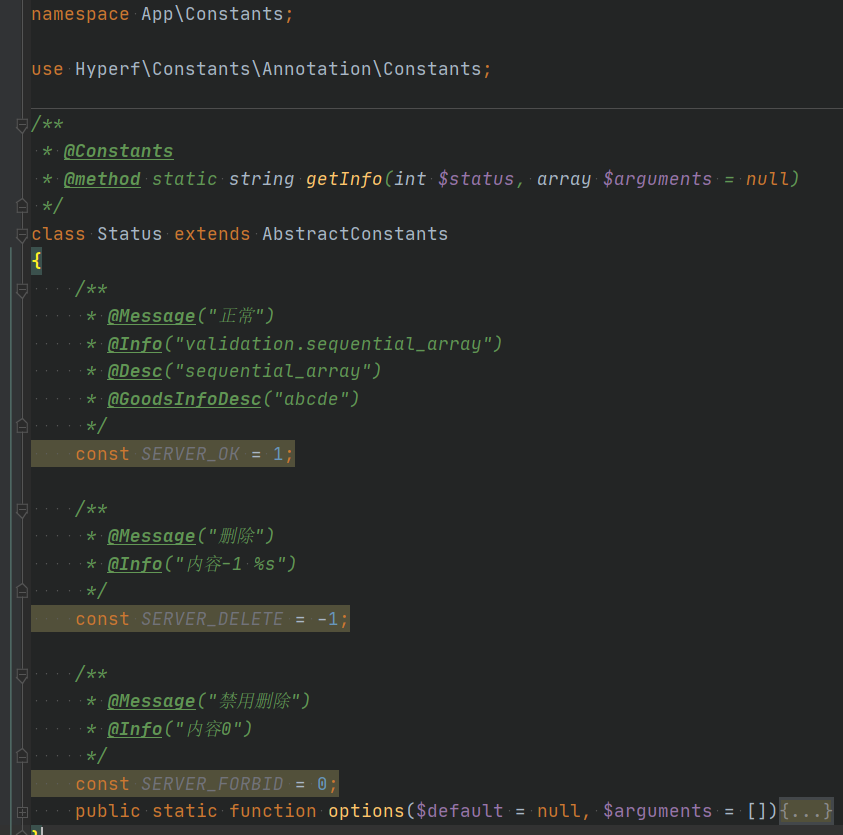The width and height of the screenshot is (843, 835).
Task: Click the SERVER_OK constant name
Action: point(190,454)
